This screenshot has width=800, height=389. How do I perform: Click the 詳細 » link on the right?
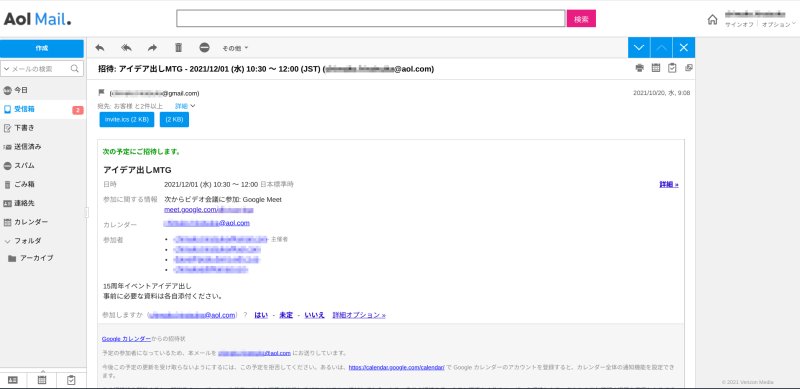(x=669, y=185)
